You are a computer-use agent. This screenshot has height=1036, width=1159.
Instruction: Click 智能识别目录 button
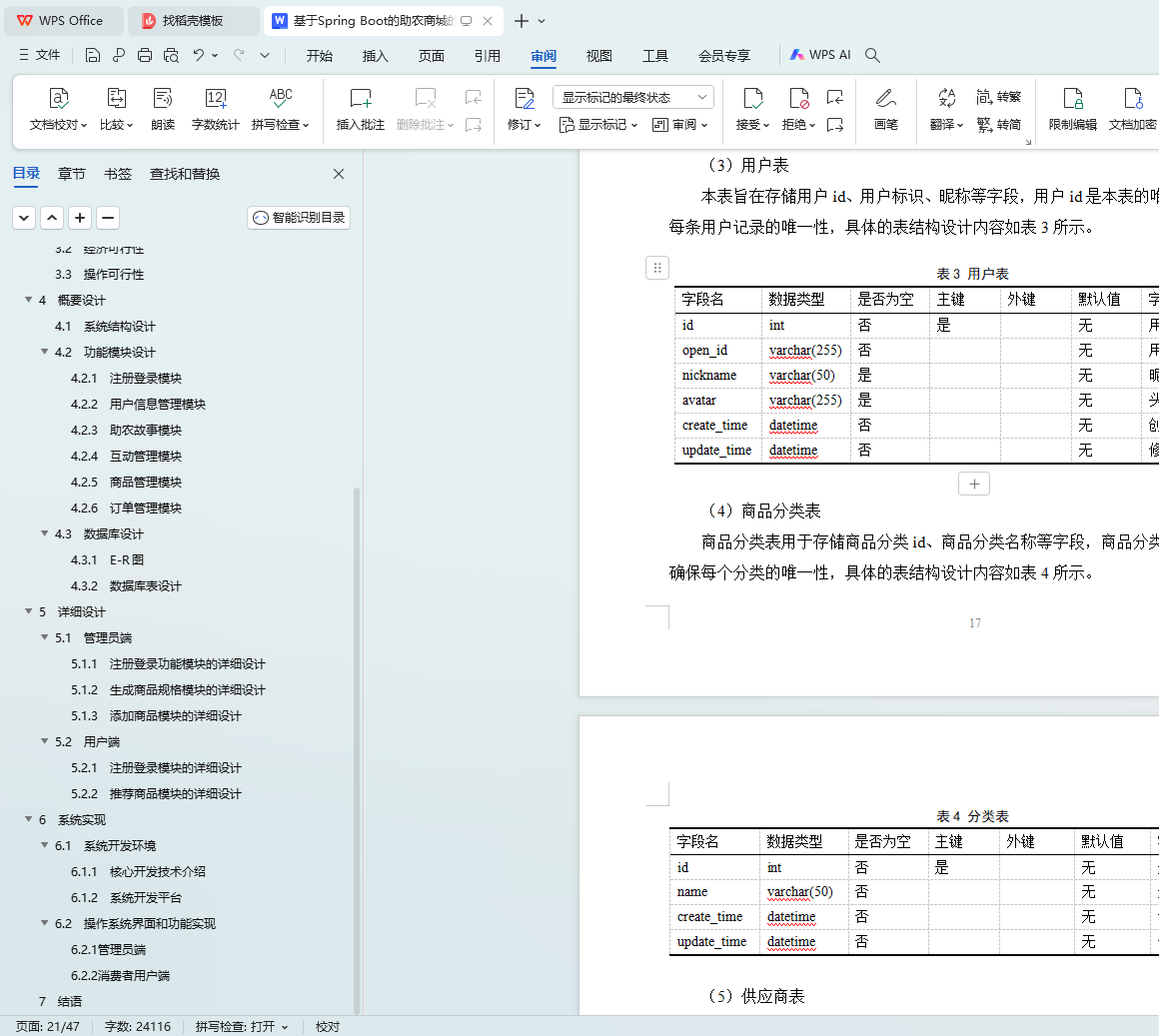(299, 217)
